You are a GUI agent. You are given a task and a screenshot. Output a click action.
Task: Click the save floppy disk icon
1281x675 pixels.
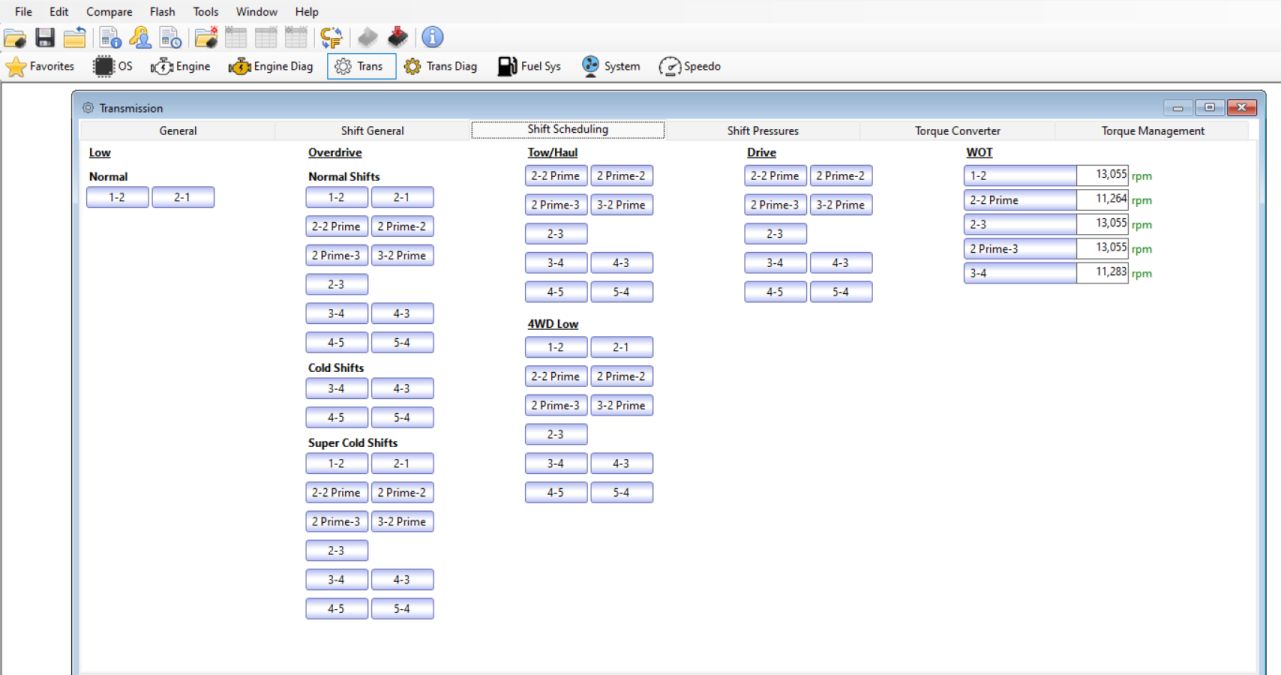[x=45, y=38]
